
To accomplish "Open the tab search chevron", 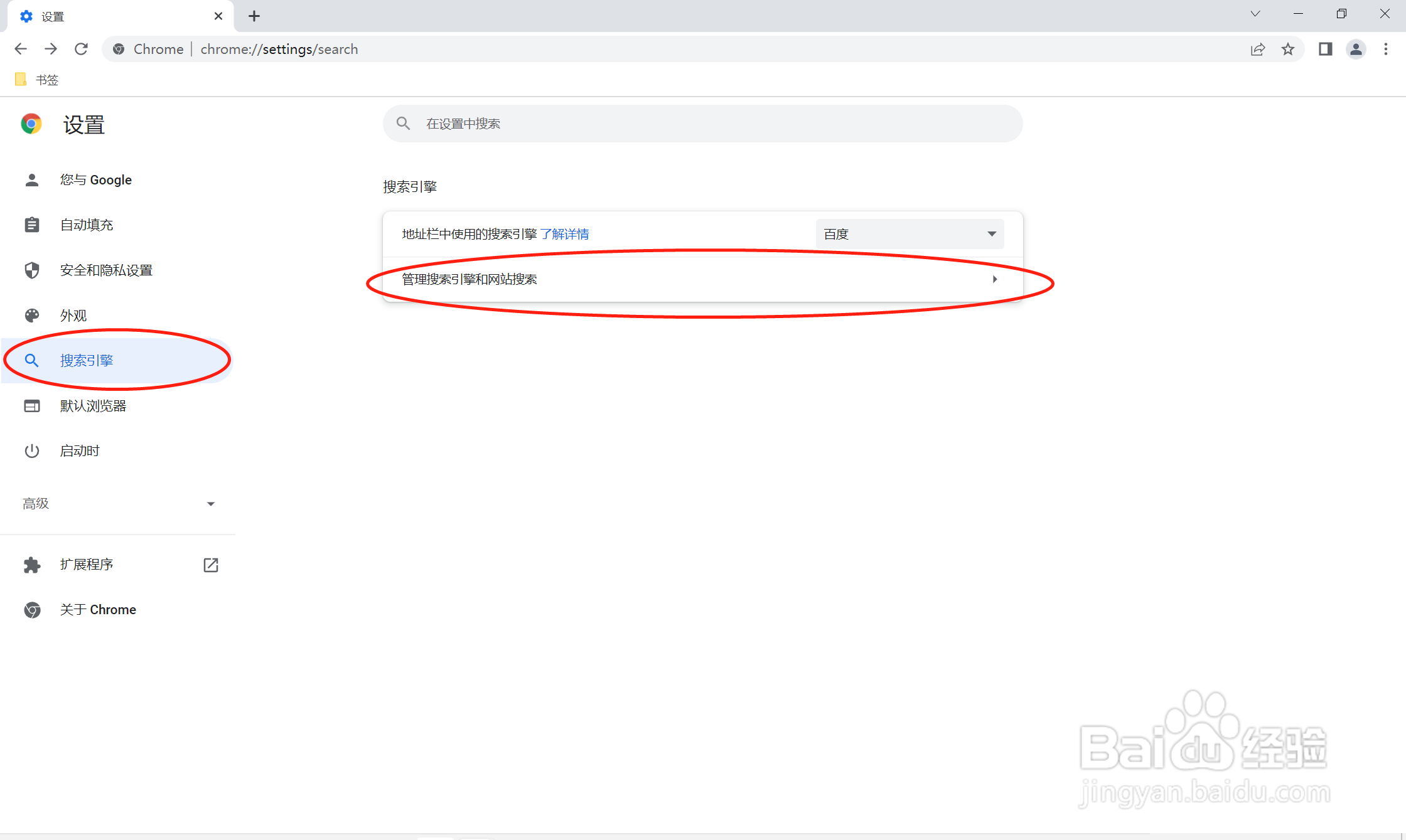I will [1255, 14].
